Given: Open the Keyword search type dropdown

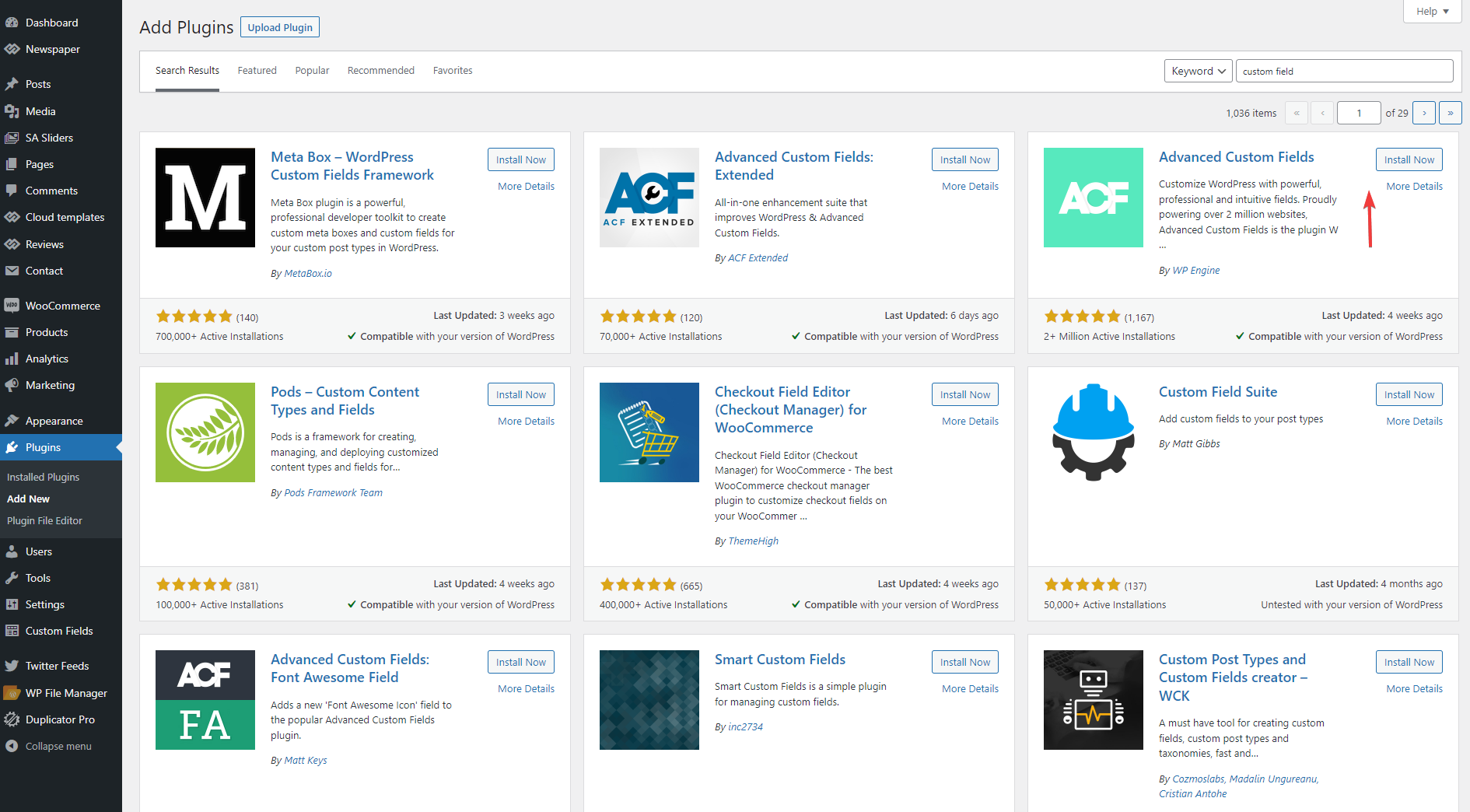Looking at the screenshot, I should (x=1198, y=71).
